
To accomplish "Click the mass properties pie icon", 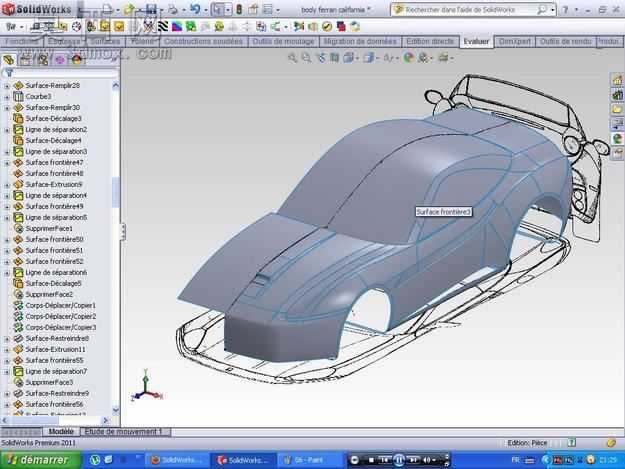I will tap(77, 27).
